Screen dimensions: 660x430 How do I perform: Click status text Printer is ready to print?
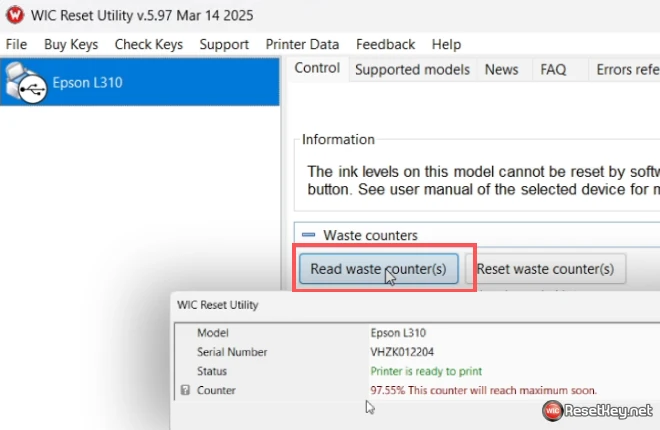coord(426,371)
